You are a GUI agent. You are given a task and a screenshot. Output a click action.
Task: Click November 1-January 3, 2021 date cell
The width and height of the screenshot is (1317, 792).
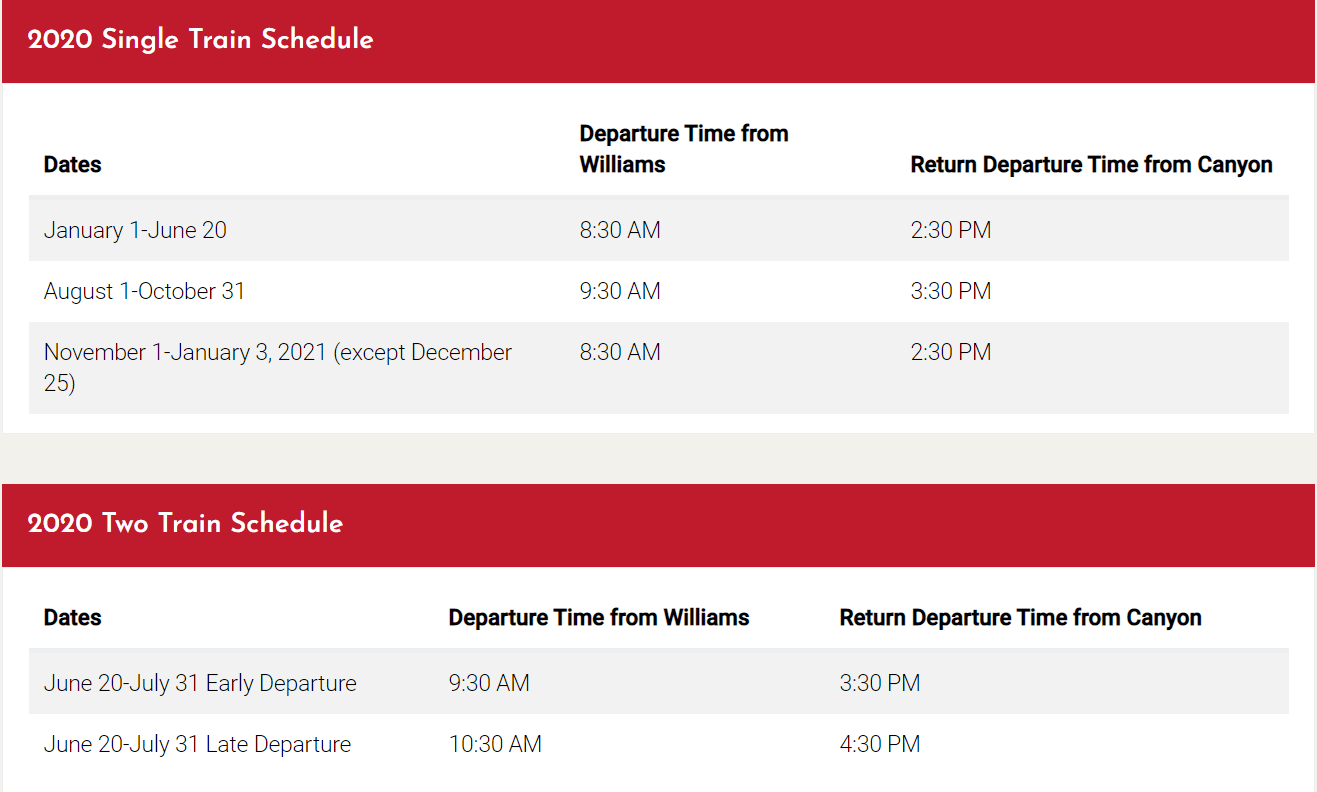coord(278,367)
